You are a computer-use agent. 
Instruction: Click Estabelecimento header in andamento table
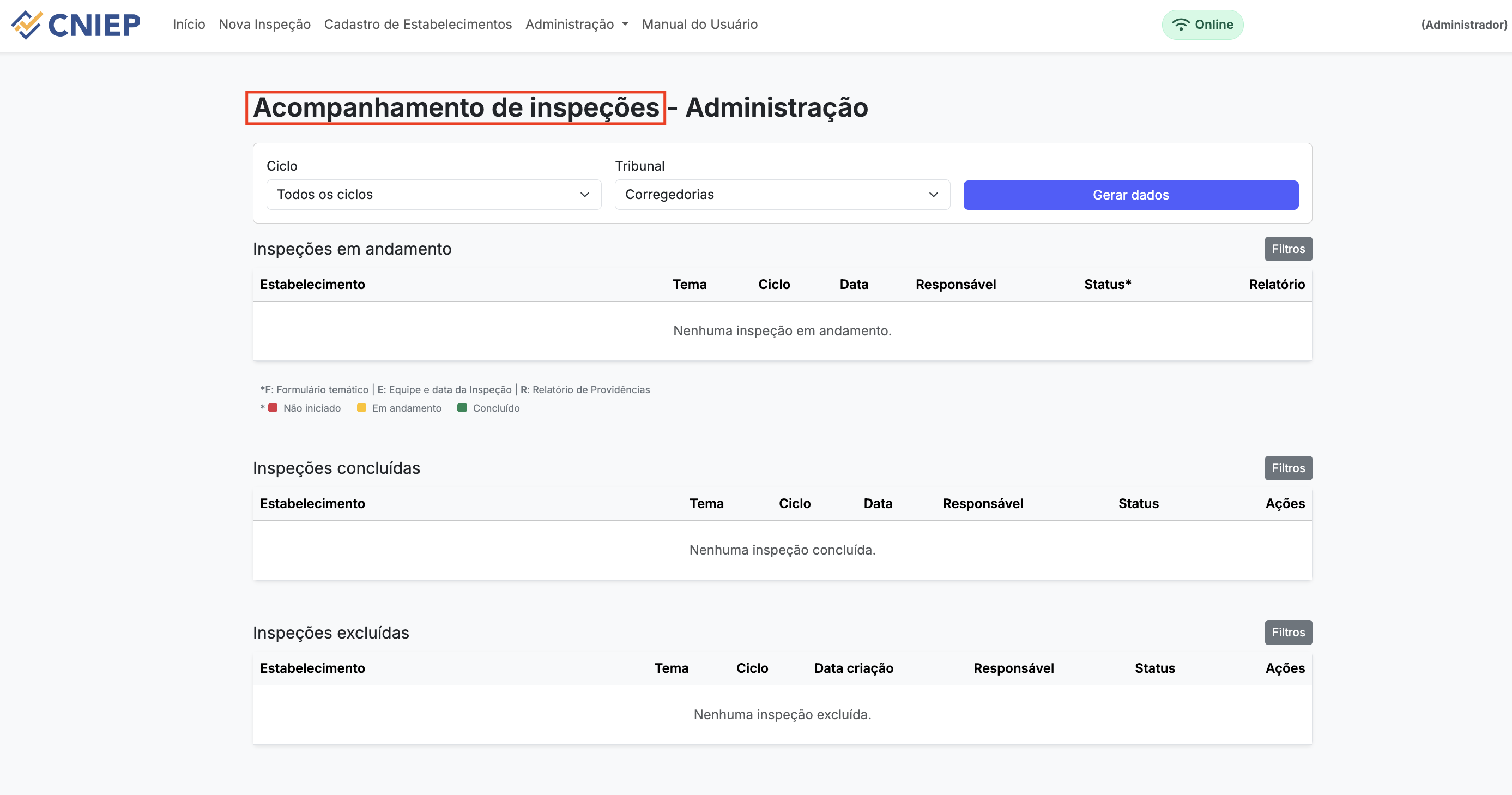point(312,285)
